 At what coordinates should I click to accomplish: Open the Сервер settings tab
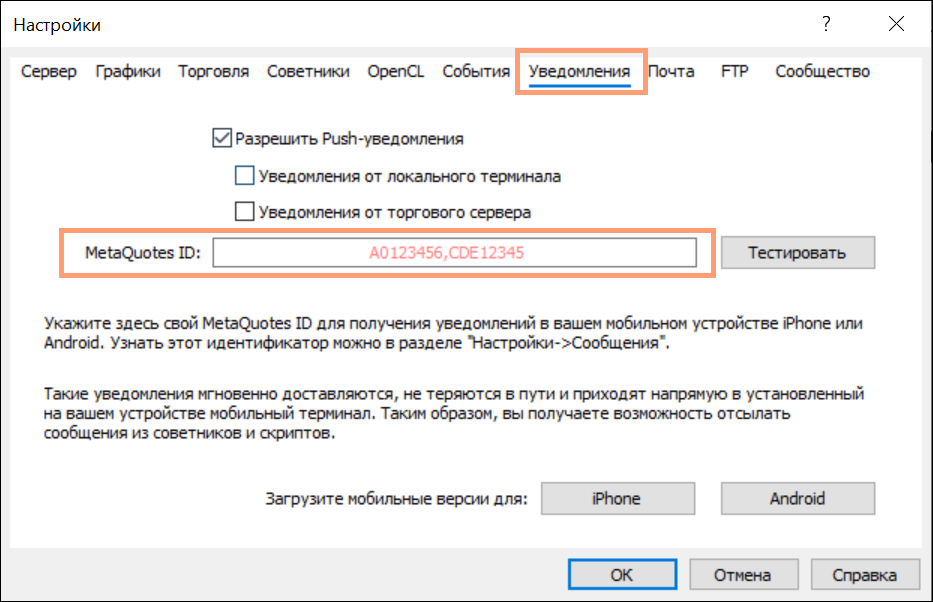(49, 71)
